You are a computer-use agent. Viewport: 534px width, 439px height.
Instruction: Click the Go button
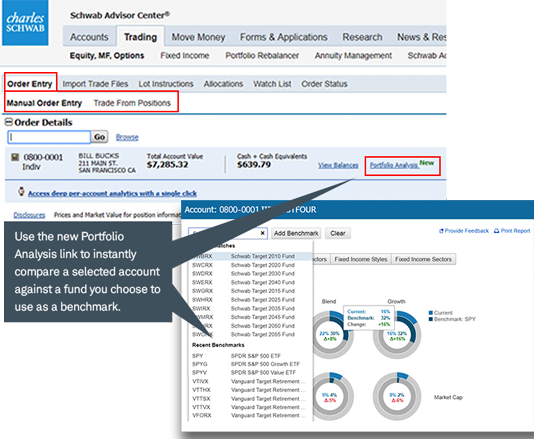pyautogui.click(x=99, y=137)
